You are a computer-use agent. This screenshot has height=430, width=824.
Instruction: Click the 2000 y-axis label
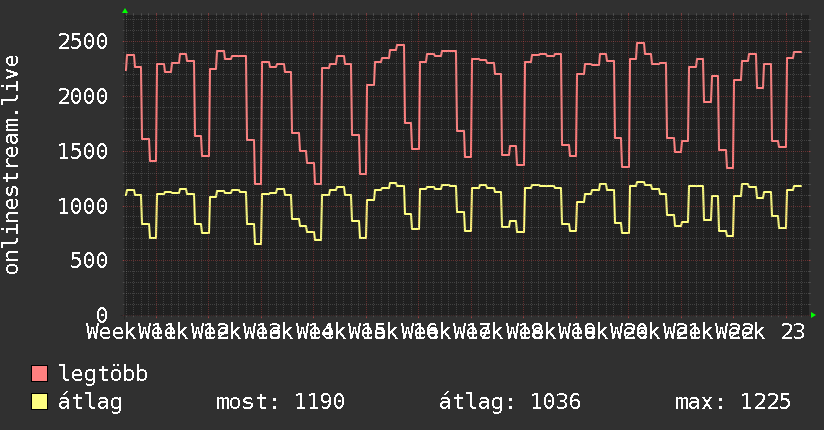pyautogui.click(x=83, y=97)
